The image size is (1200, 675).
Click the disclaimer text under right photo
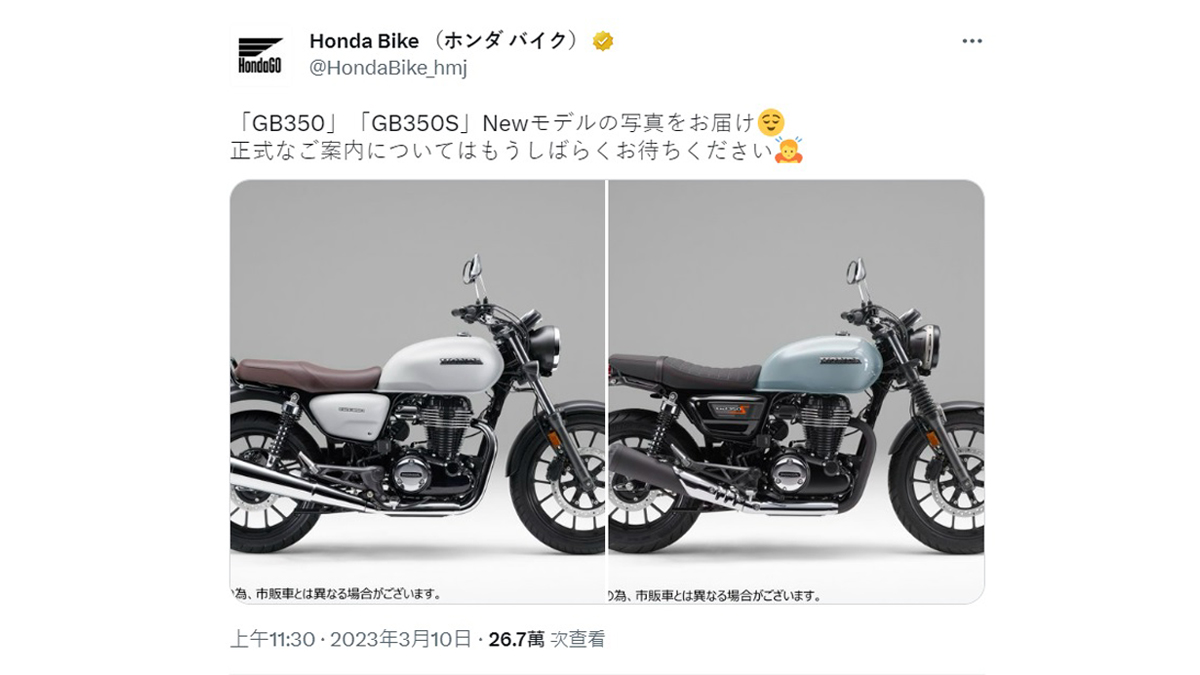714,595
